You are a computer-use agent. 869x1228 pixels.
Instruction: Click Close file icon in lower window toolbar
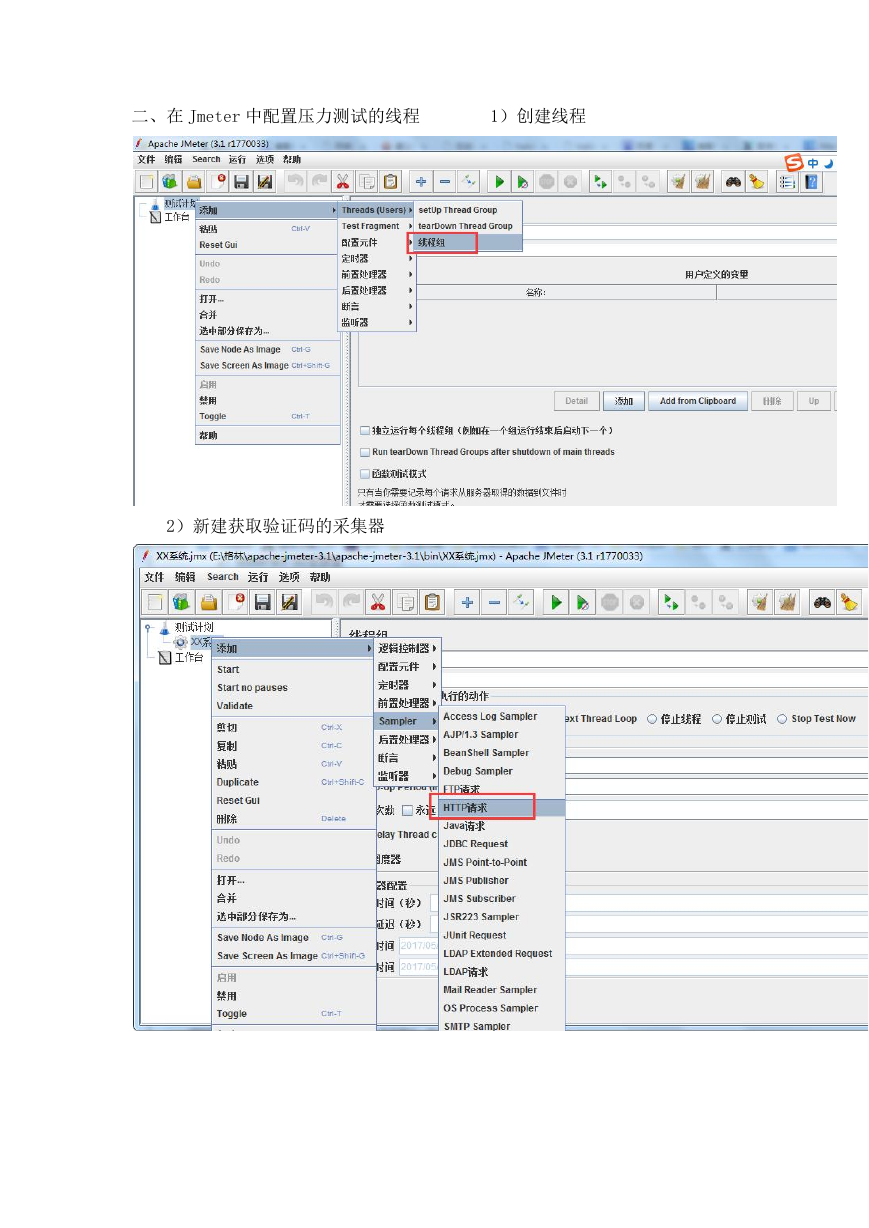click(236, 602)
